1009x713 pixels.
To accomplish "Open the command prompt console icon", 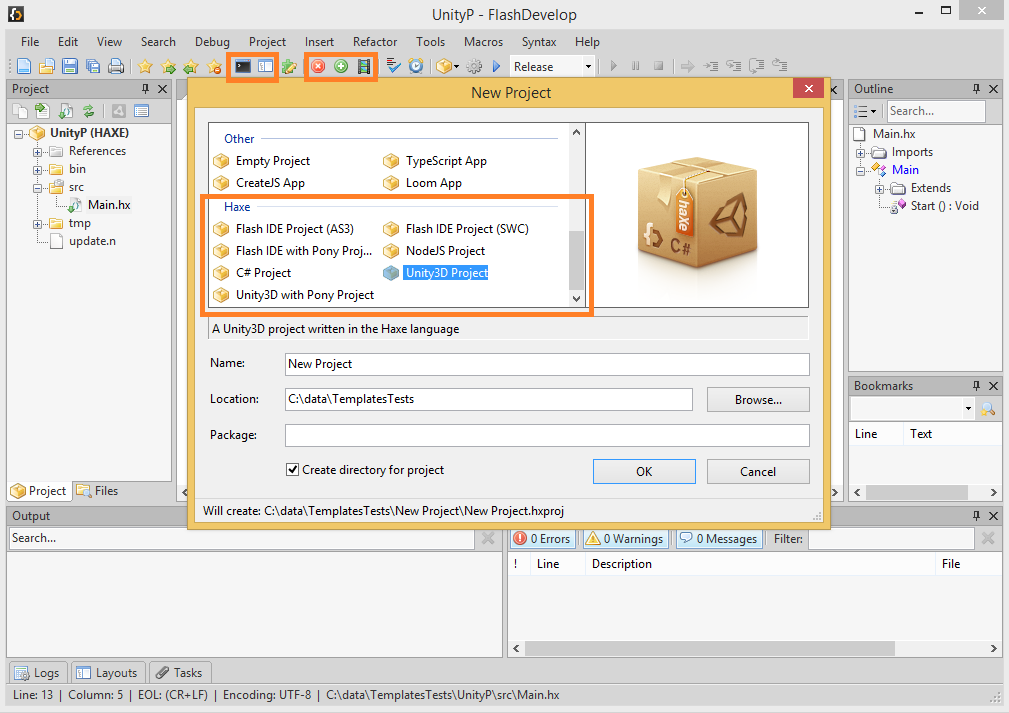I will [x=243, y=66].
